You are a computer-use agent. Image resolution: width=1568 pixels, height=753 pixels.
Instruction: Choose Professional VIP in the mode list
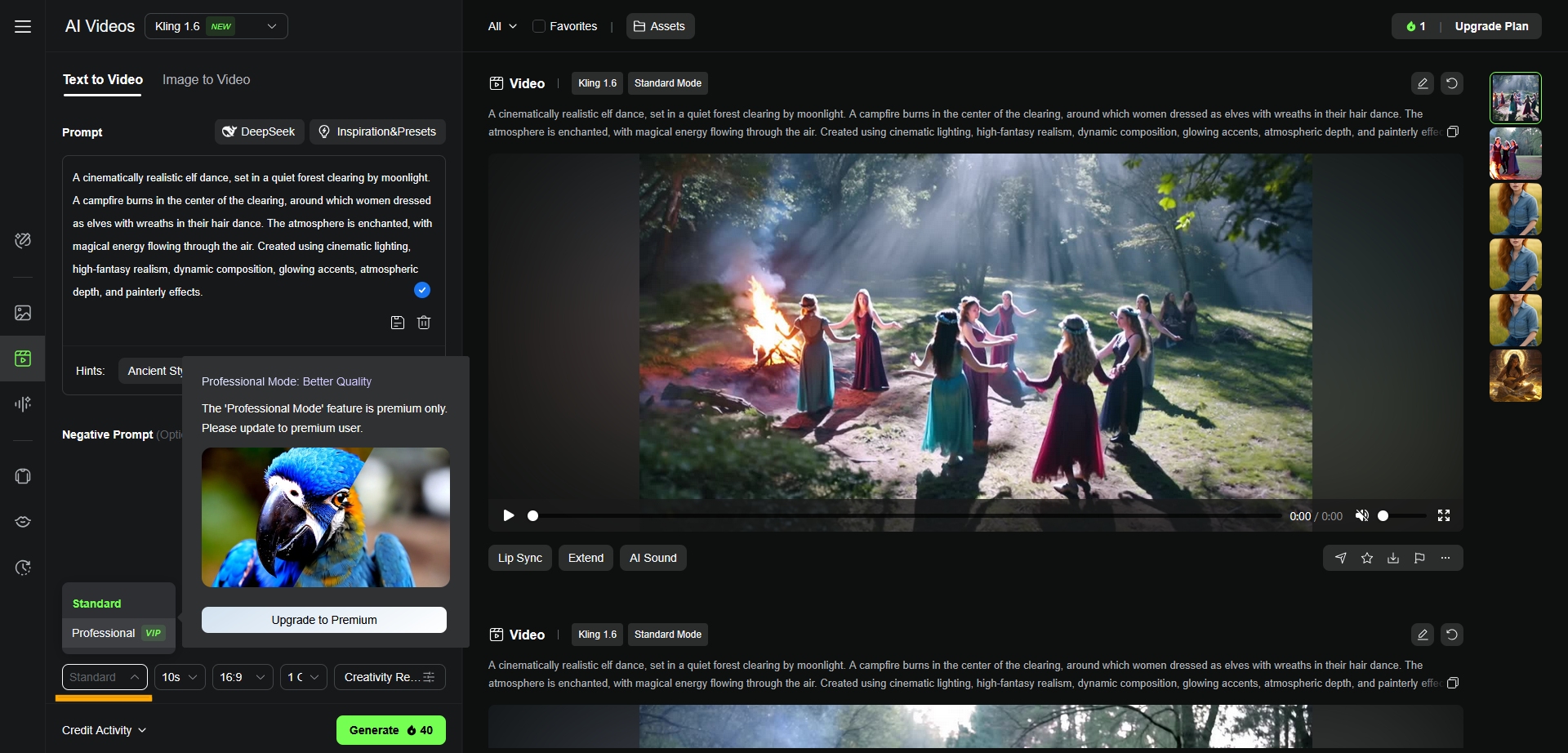tap(119, 633)
